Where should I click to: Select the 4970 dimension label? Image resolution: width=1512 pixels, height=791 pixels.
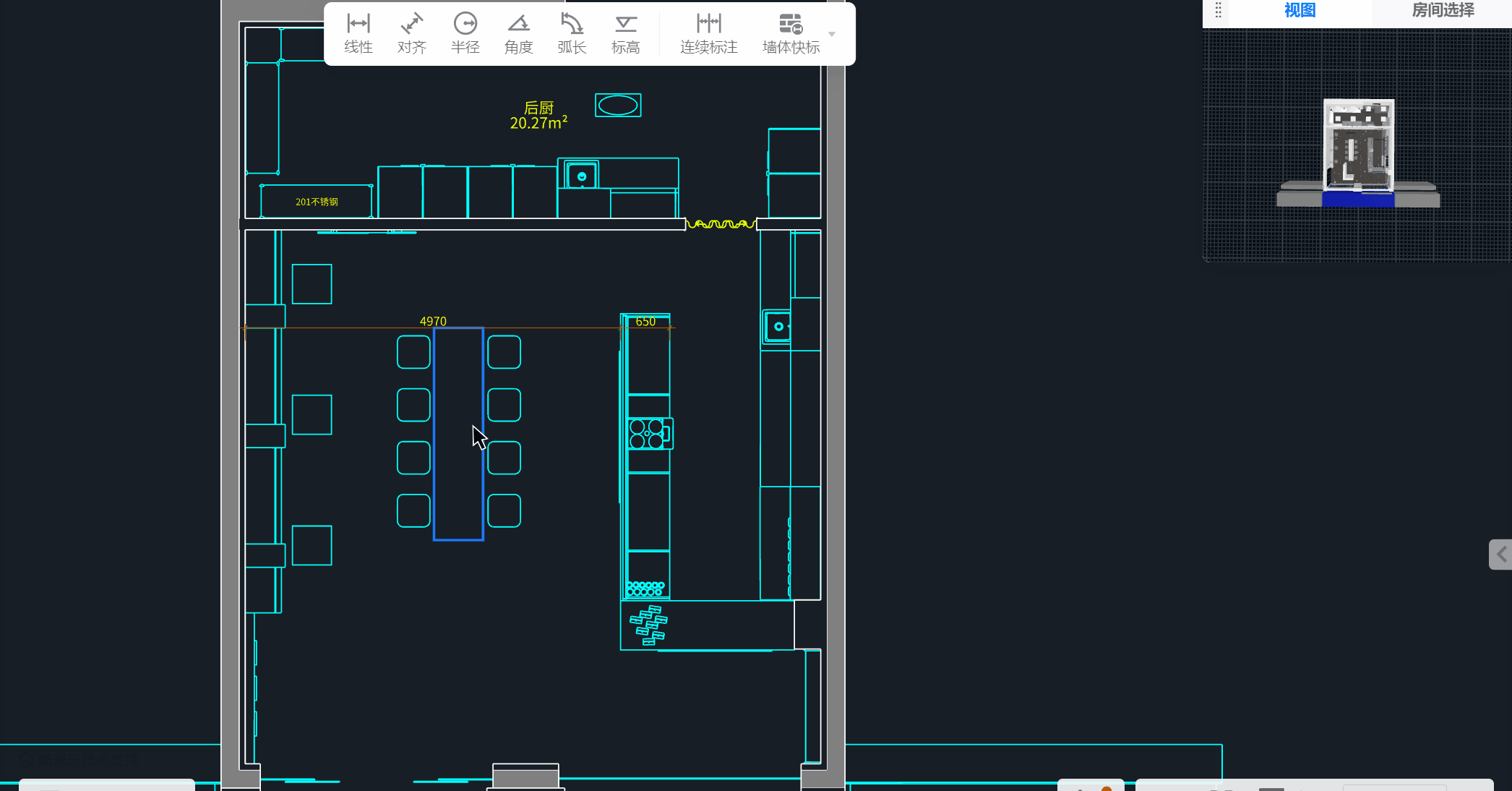pyautogui.click(x=433, y=321)
